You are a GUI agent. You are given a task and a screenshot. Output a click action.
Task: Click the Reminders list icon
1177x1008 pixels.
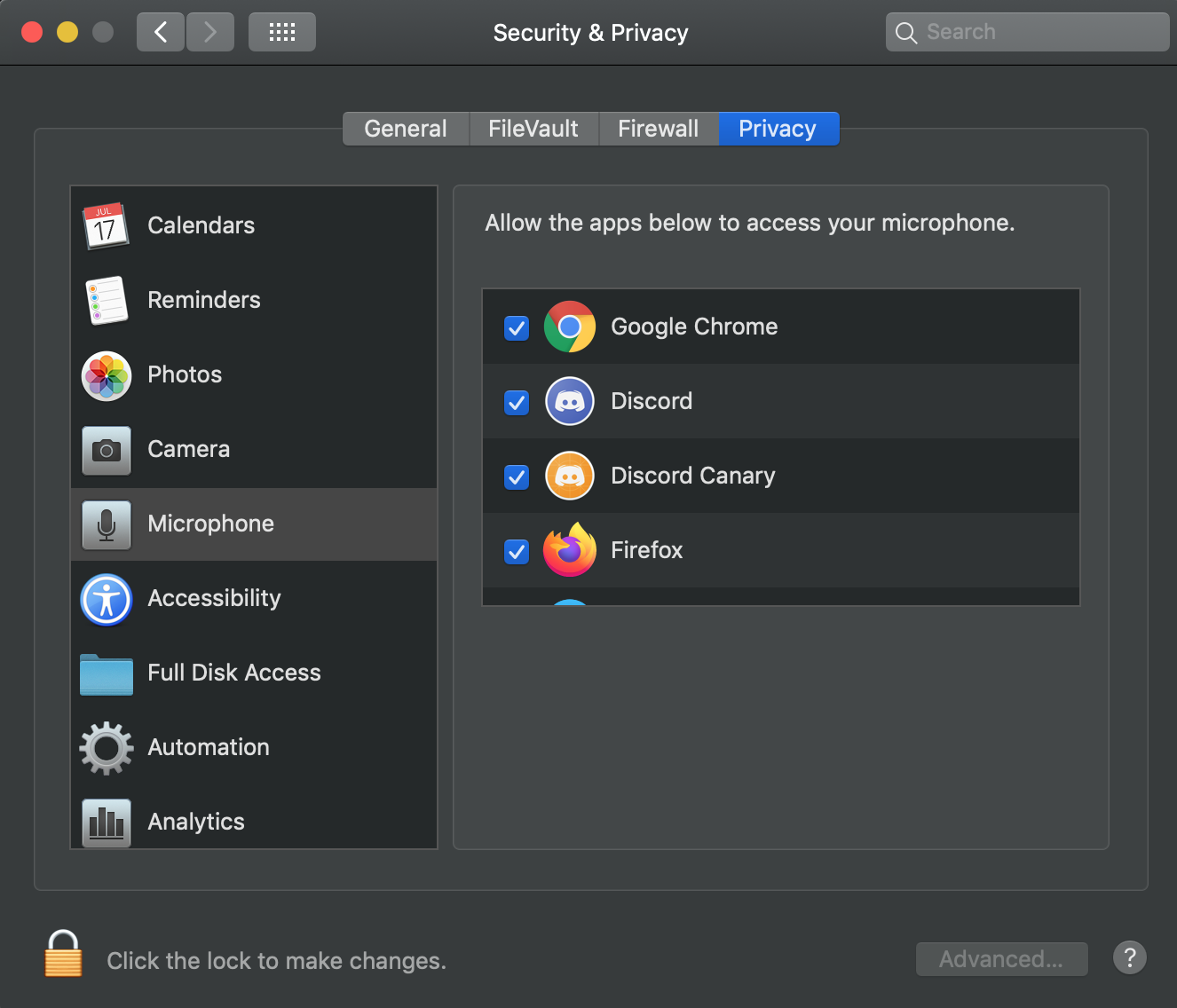point(107,300)
